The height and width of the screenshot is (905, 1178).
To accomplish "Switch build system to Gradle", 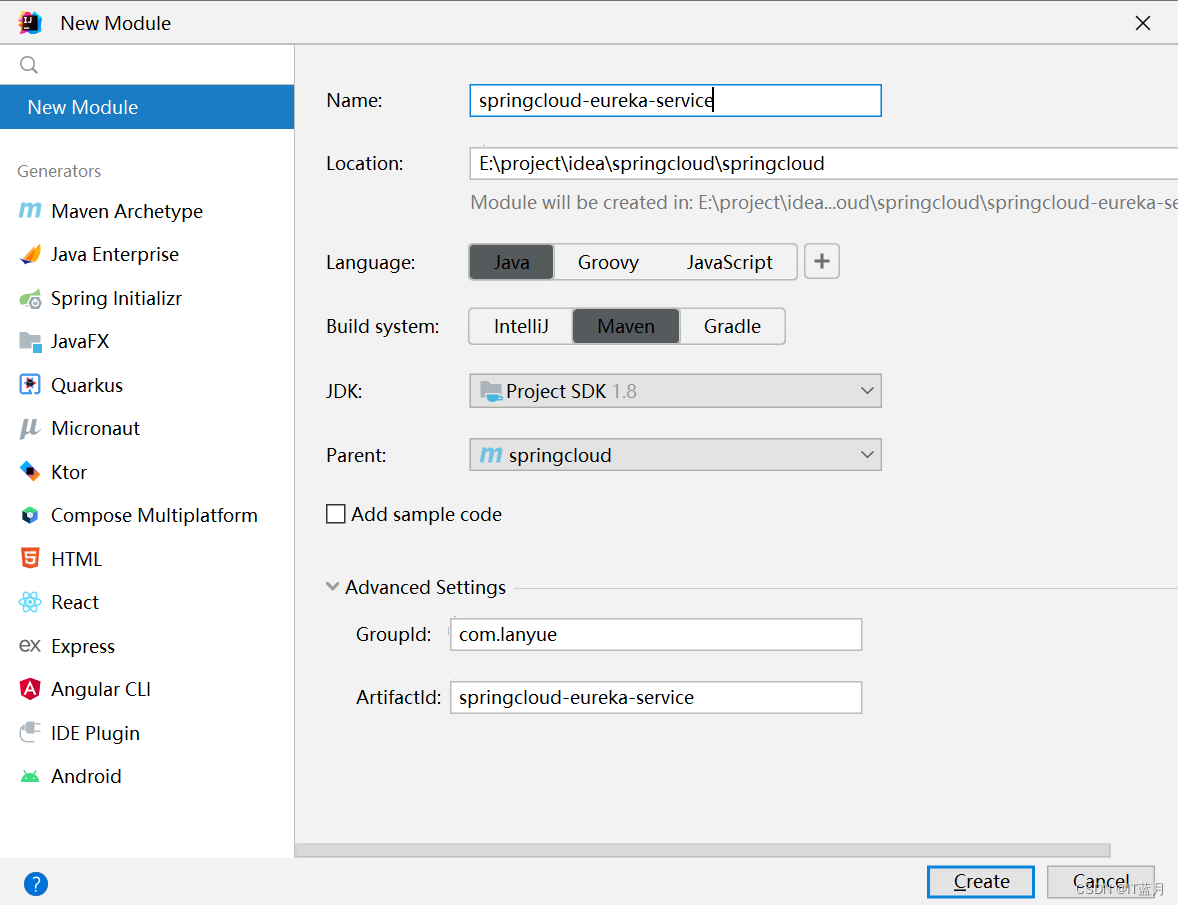I will (x=732, y=326).
